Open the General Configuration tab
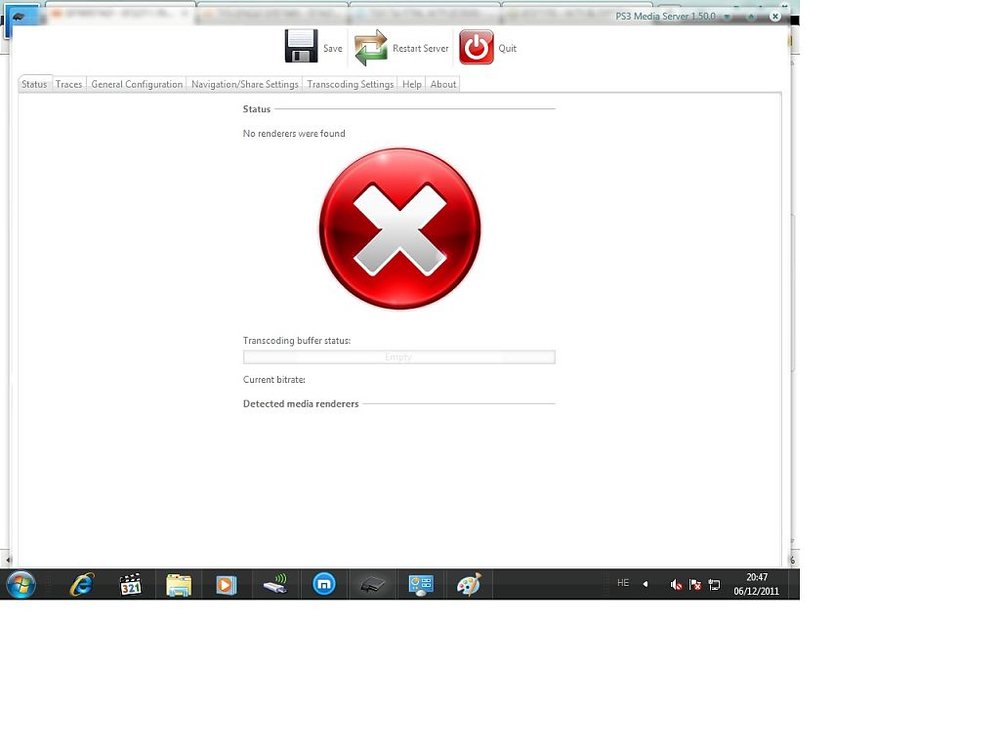 point(136,84)
